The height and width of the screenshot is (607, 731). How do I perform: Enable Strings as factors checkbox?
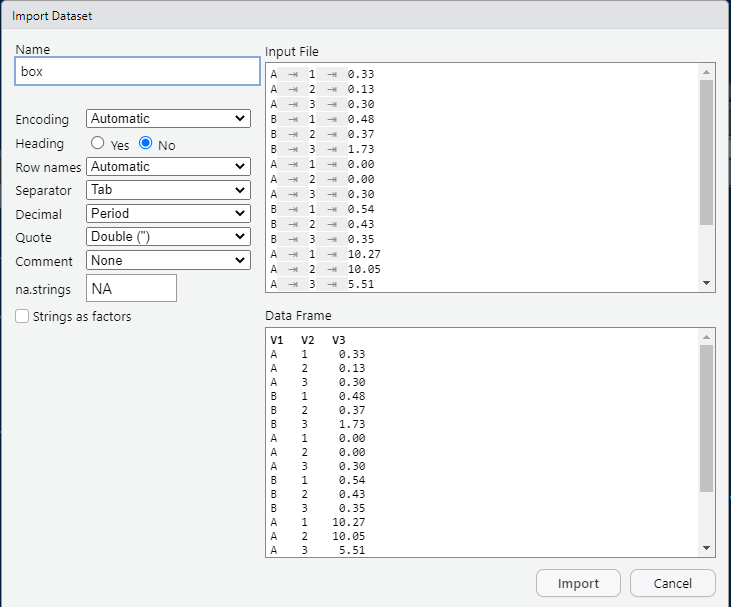tap(22, 316)
